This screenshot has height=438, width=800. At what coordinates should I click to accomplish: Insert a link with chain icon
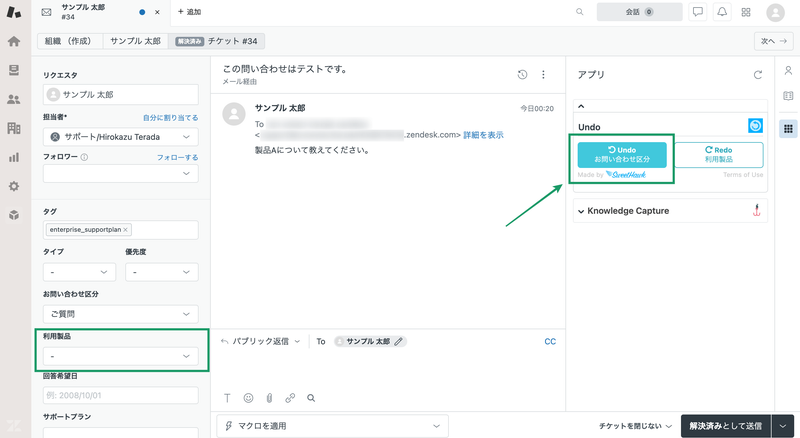(290, 398)
